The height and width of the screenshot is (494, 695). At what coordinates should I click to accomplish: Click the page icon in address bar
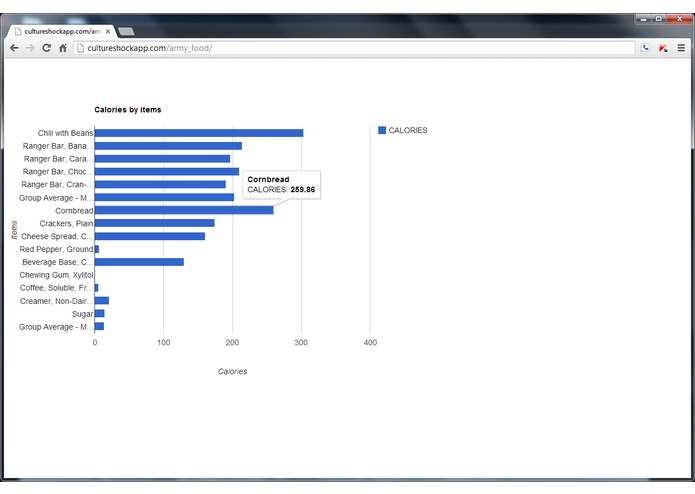click(x=80, y=48)
